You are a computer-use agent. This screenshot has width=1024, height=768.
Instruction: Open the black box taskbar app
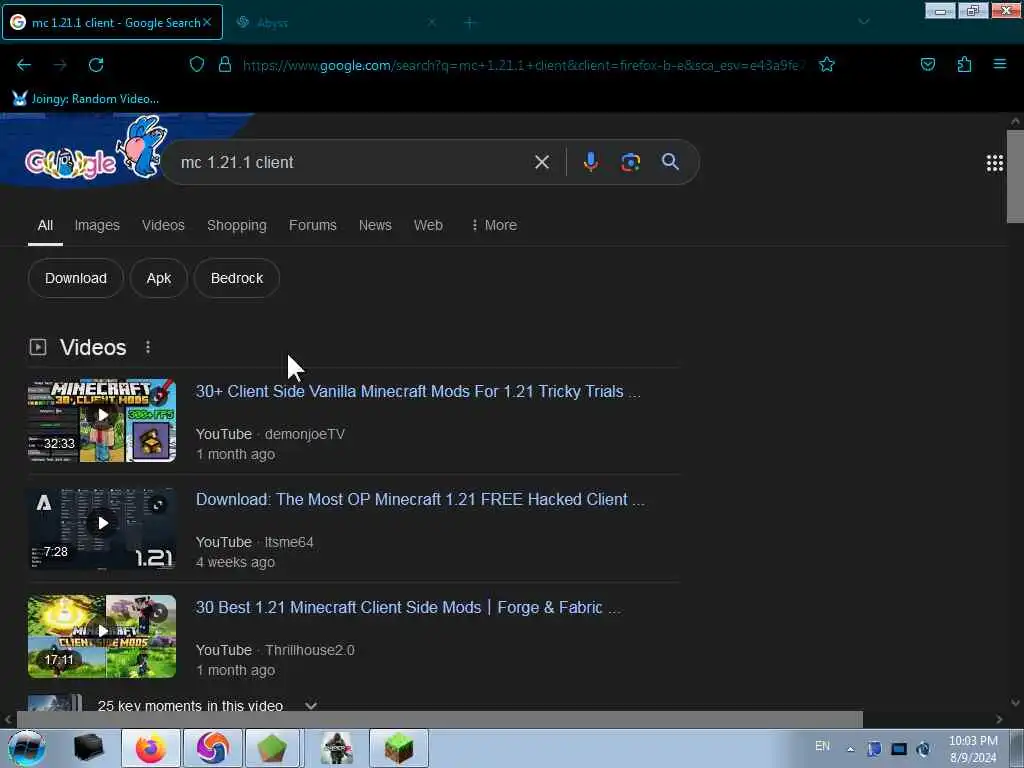click(89, 748)
